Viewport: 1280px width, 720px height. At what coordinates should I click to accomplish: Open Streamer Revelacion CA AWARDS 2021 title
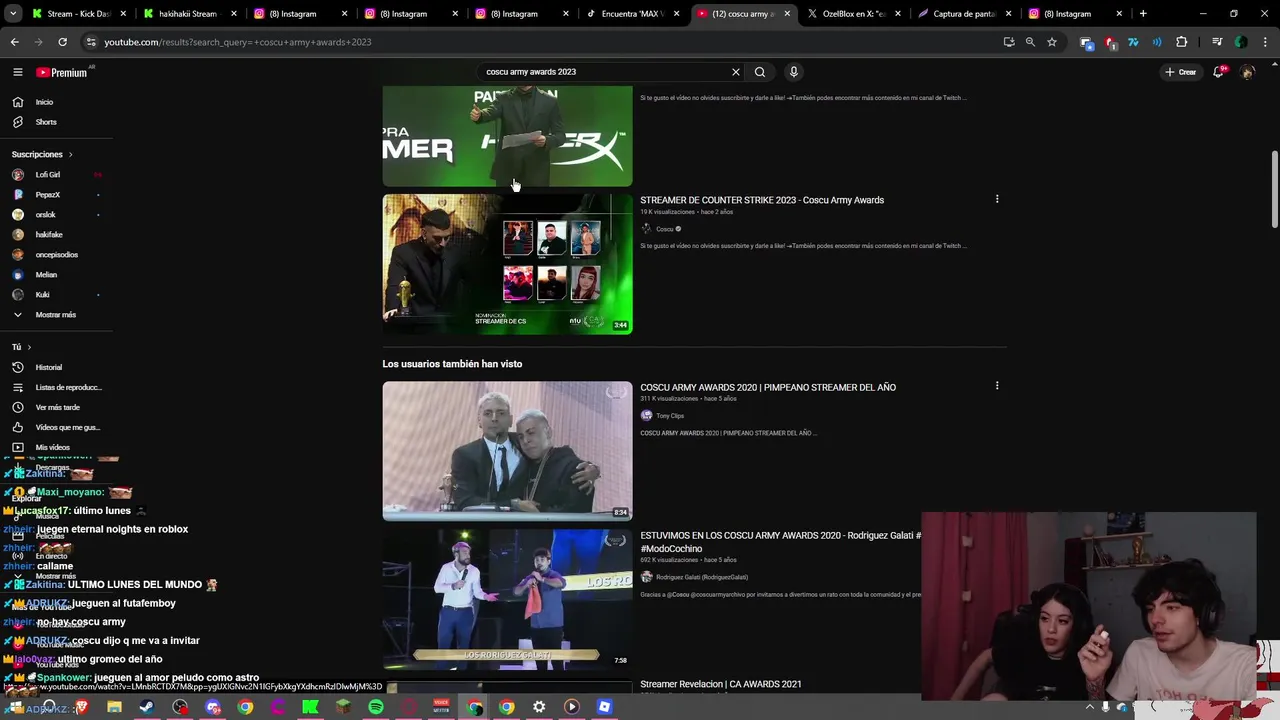(x=721, y=685)
